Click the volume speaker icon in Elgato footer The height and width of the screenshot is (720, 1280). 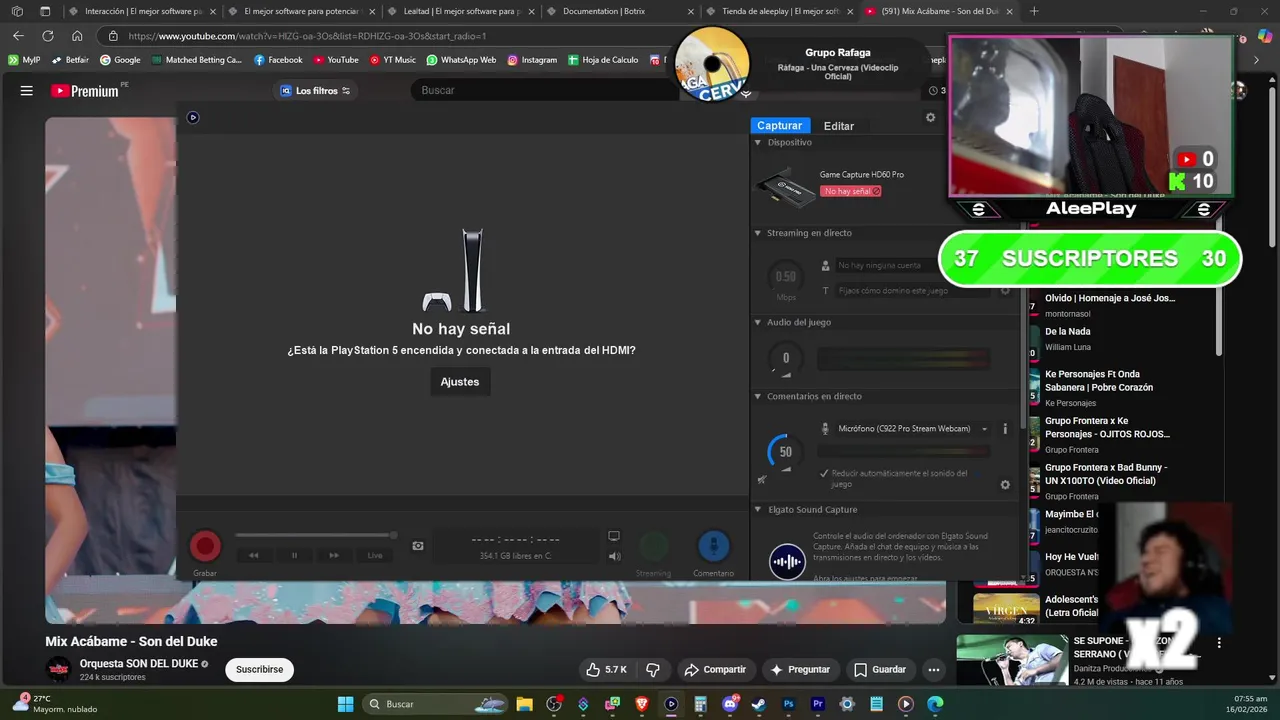[615, 556]
